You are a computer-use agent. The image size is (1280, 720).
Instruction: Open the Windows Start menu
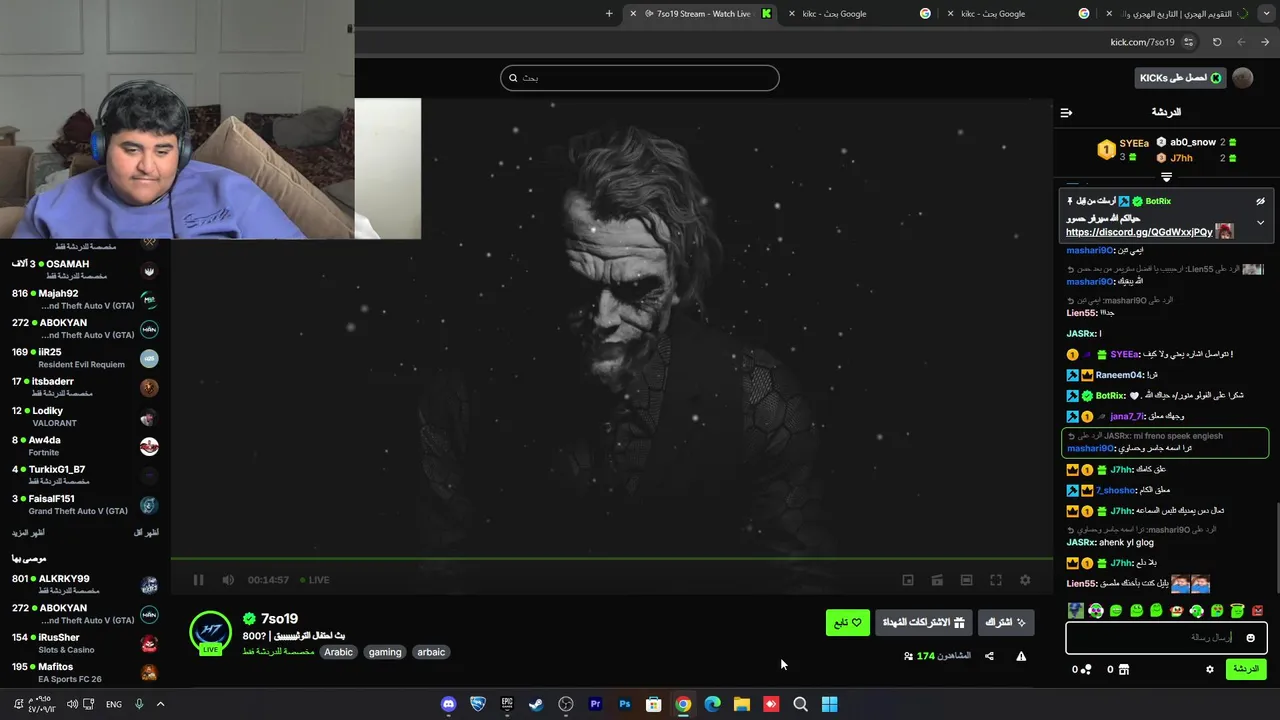point(829,704)
